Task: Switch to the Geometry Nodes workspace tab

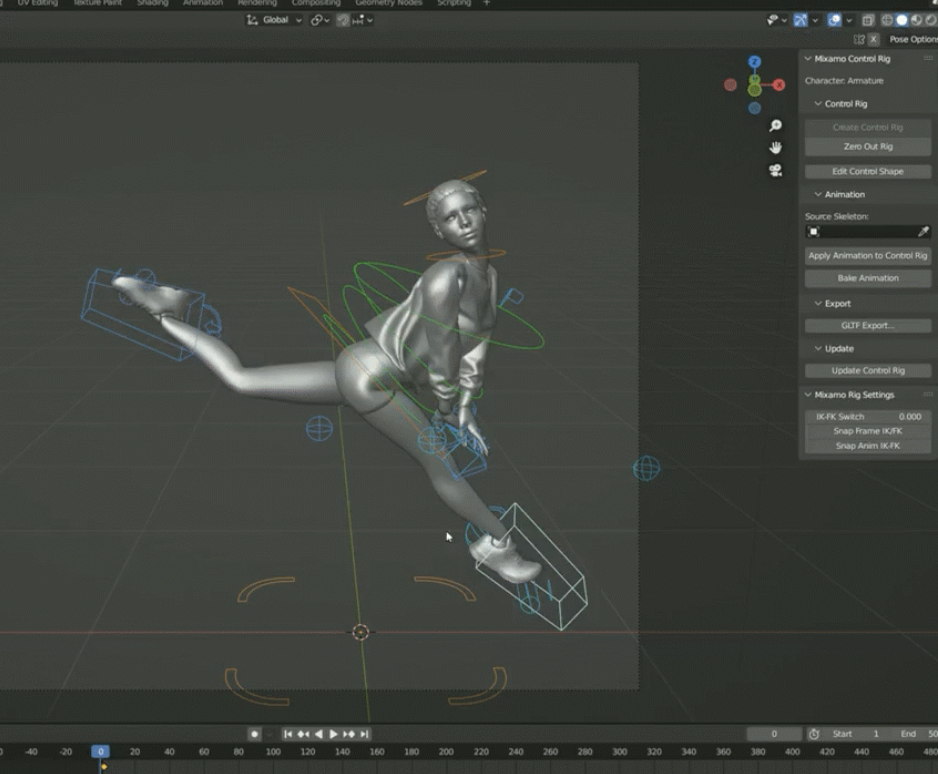Action: (388, 3)
